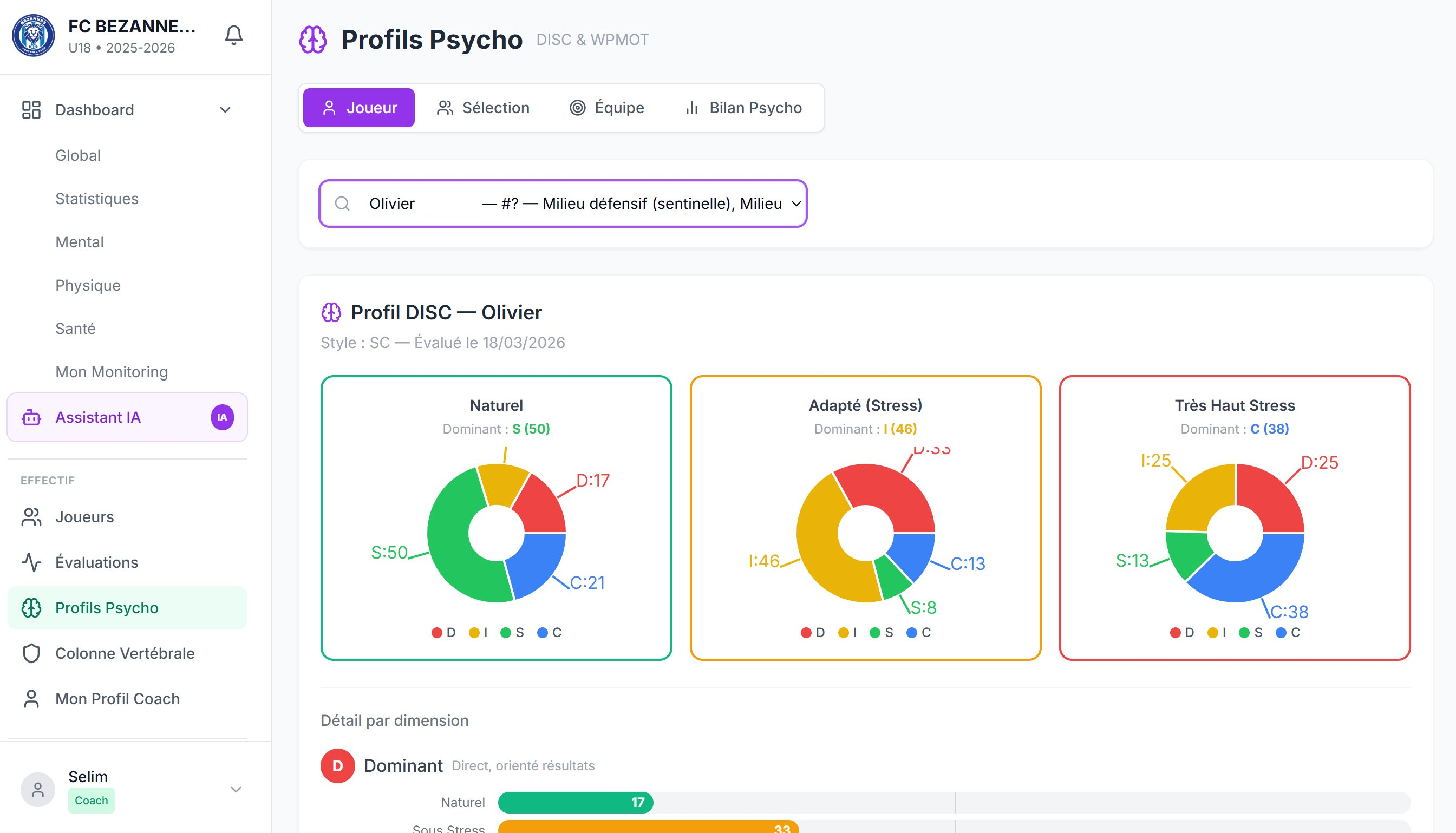
Task: Switch to the Bilan Psycho tab
Action: [743, 108]
